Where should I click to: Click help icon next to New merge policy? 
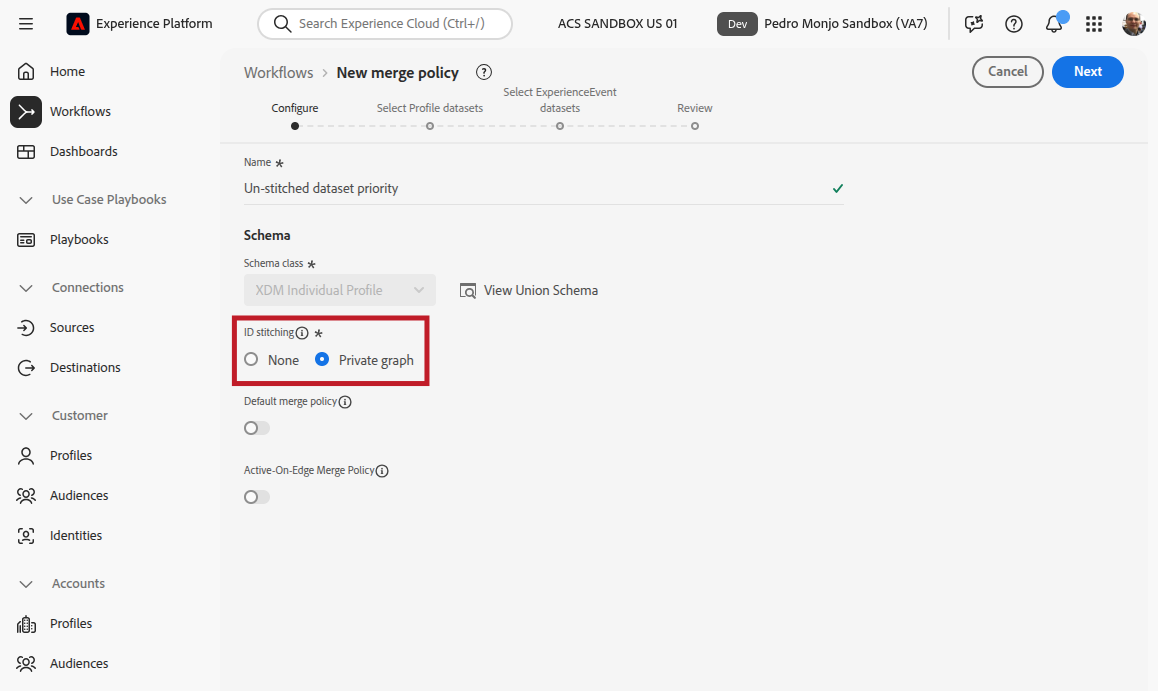tap(484, 72)
